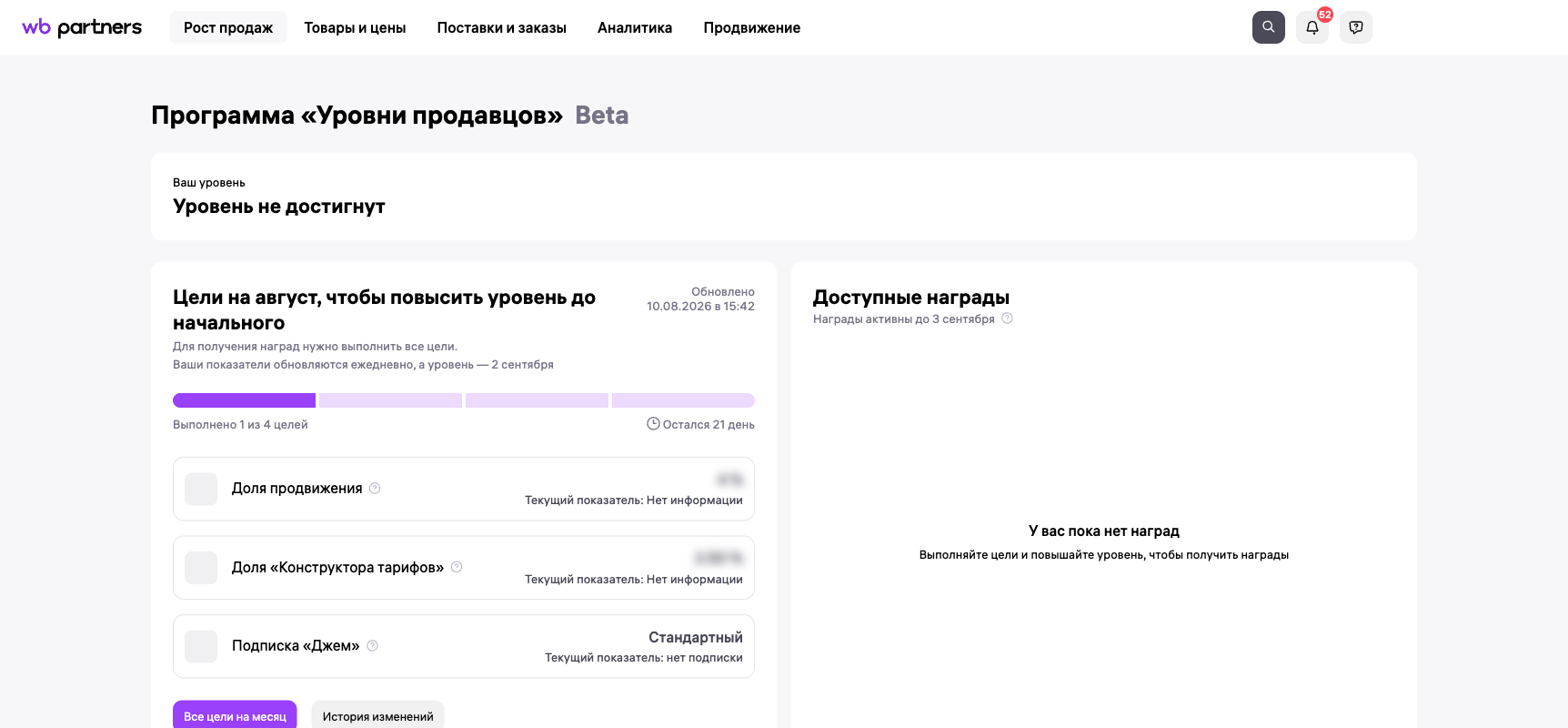This screenshot has height=728, width=1568.
Task: Click the update timestamp 10.08.2026 в 15:42
Action: coord(700,307)
